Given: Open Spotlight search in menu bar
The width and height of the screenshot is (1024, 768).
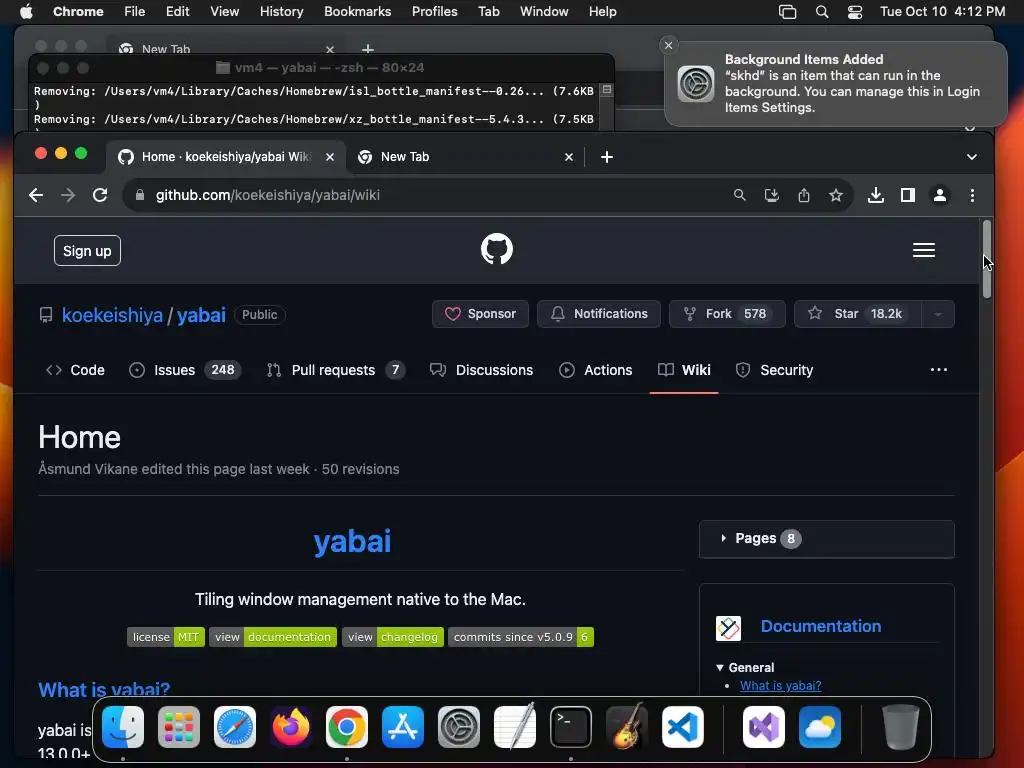Looking at the screenshot, I should pos(822,12).
